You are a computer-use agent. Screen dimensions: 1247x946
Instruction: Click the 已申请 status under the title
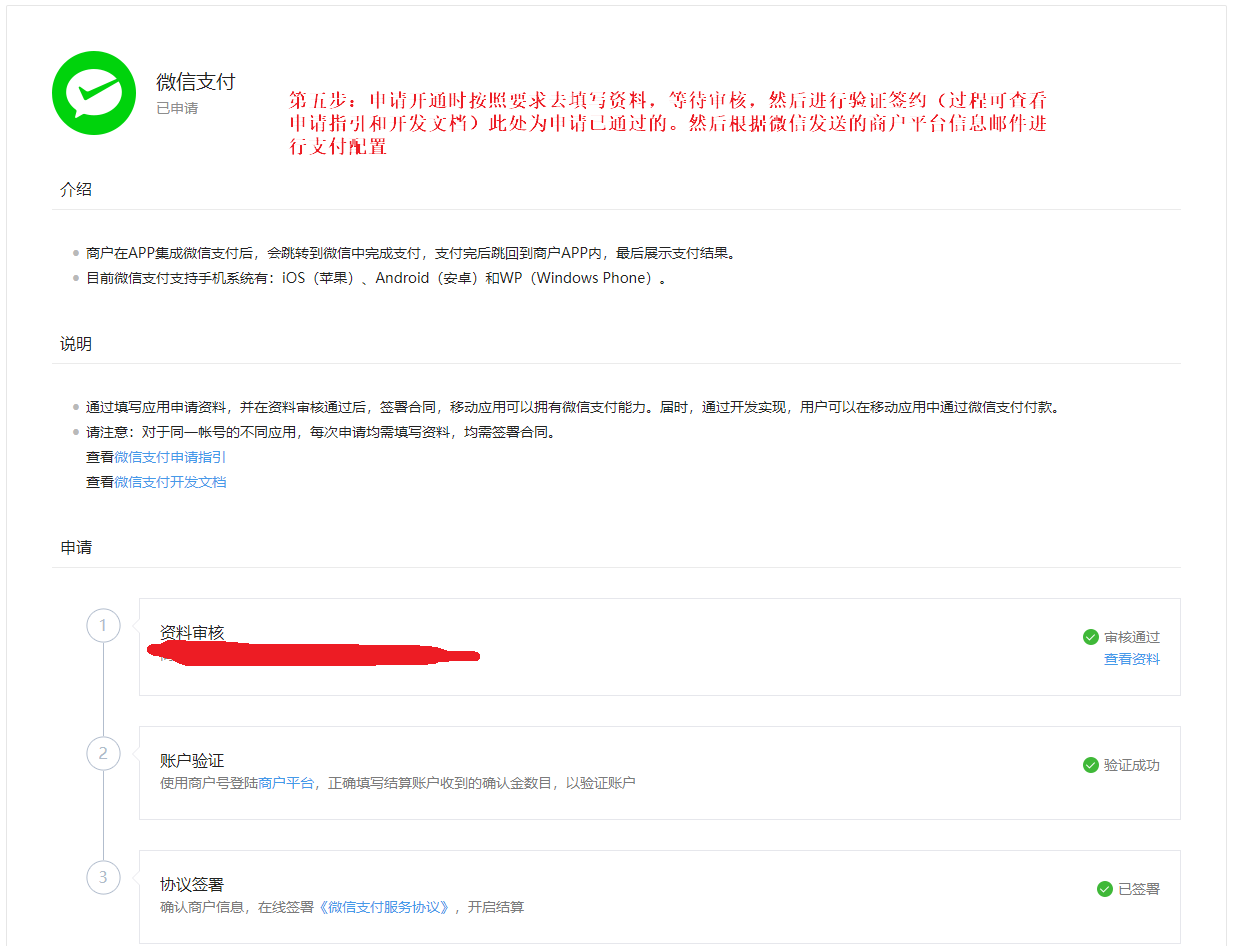coord(177,108)
